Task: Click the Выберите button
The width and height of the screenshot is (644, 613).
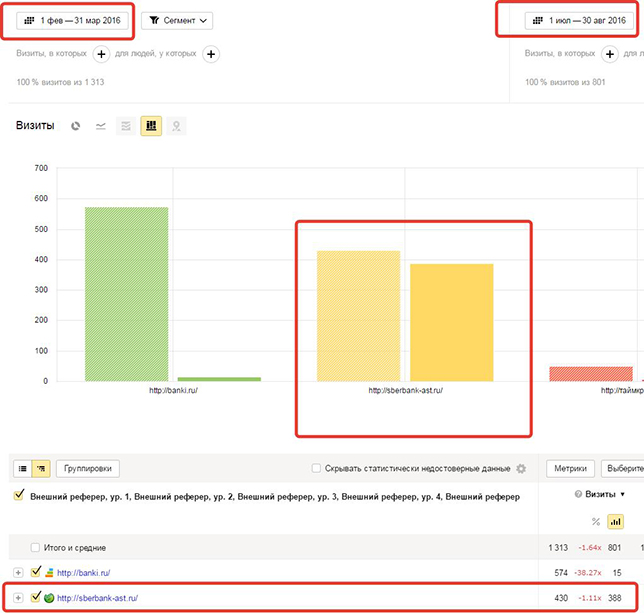Action: coord(623,468)
